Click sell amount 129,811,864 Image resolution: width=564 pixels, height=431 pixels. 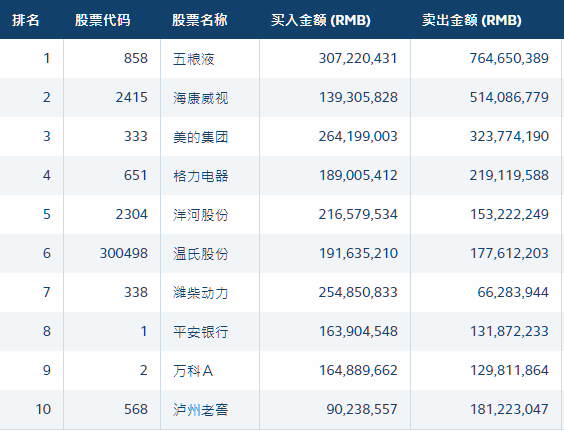[509, 370]
